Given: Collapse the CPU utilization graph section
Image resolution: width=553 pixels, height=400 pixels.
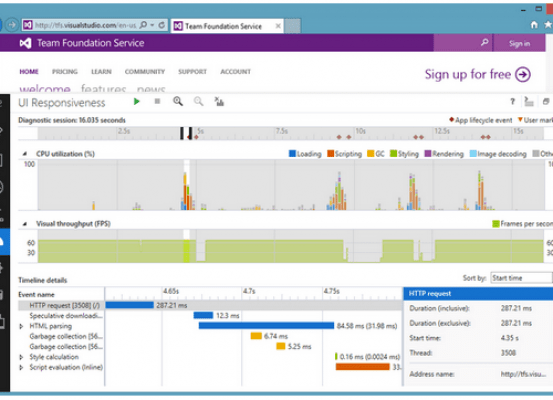Looking at the screenshot, I should tap(24, 154).
